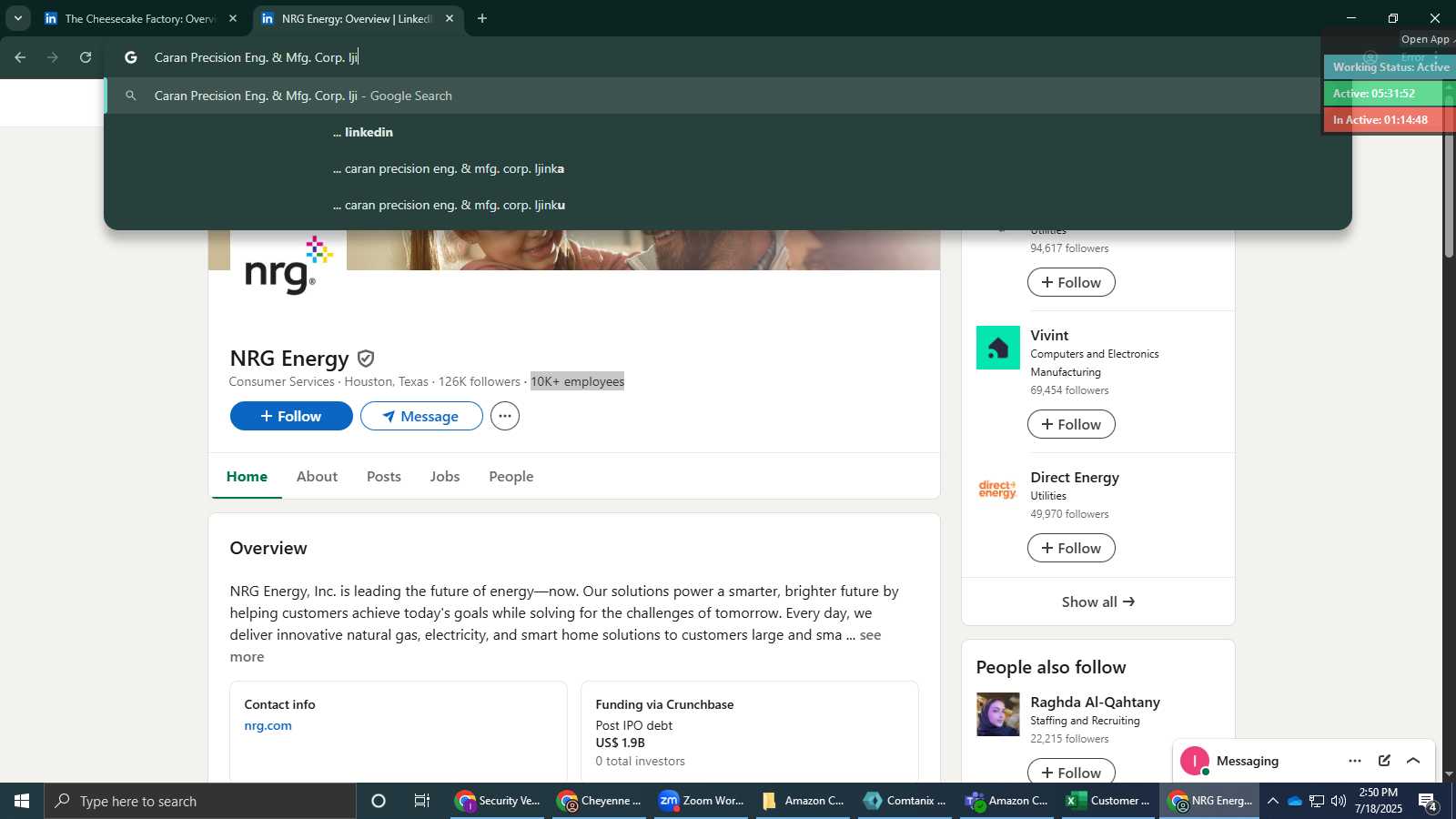Open the Vivint company name link
The width and height of the screenshot is (1456, 819).
click(x=1049, y=335)
